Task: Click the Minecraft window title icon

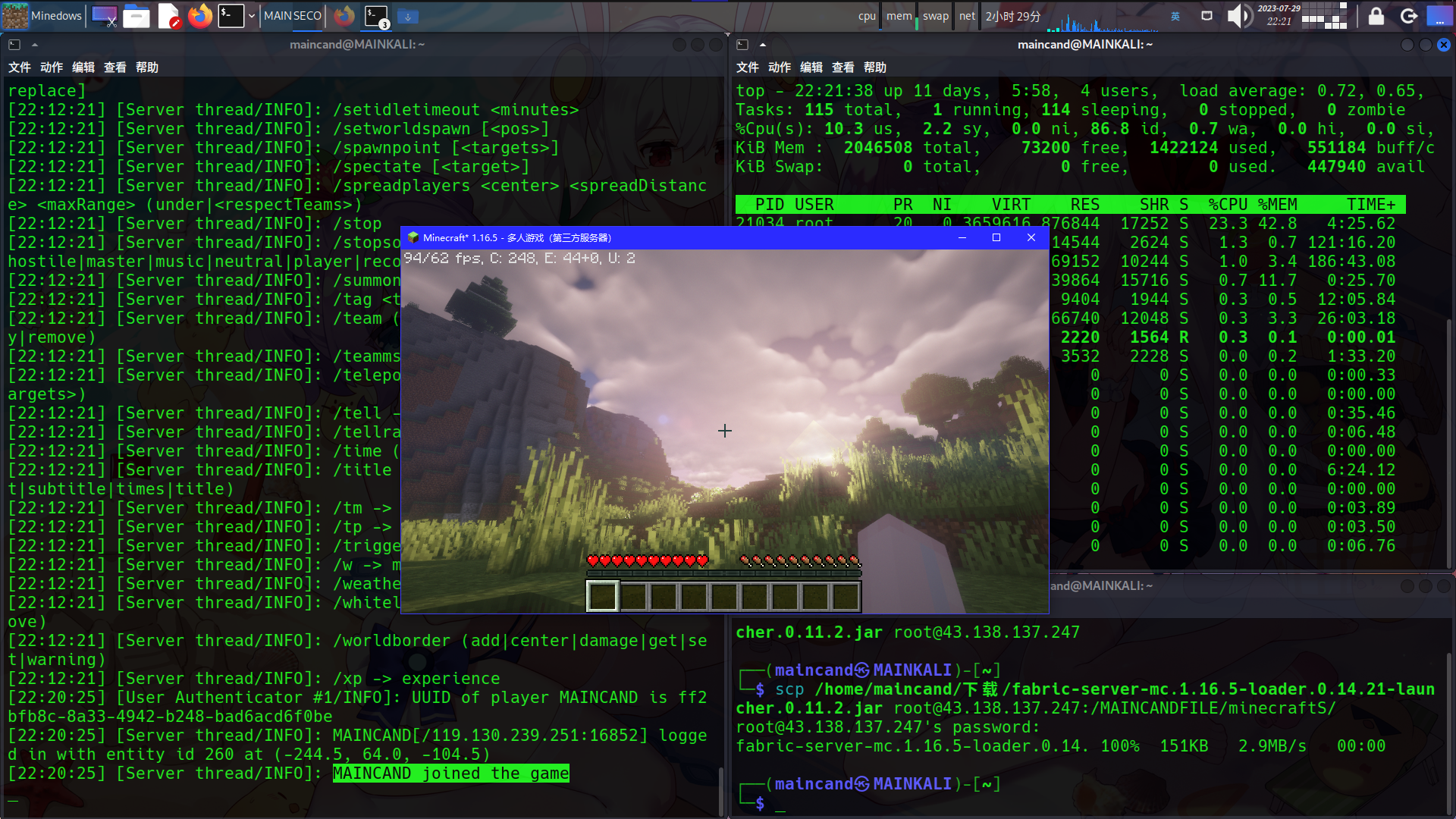Action: (x=413, y=237)
